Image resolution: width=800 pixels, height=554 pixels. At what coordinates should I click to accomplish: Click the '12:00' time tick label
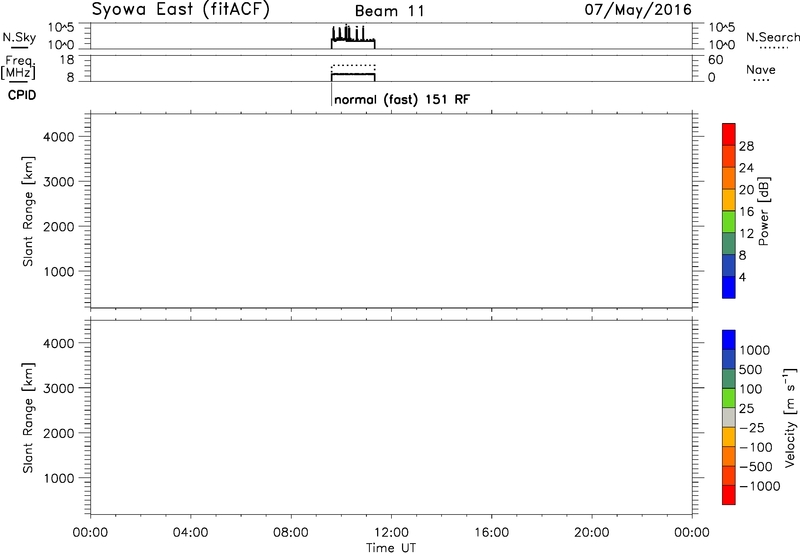pyautogui.click(x=391, y=533)
